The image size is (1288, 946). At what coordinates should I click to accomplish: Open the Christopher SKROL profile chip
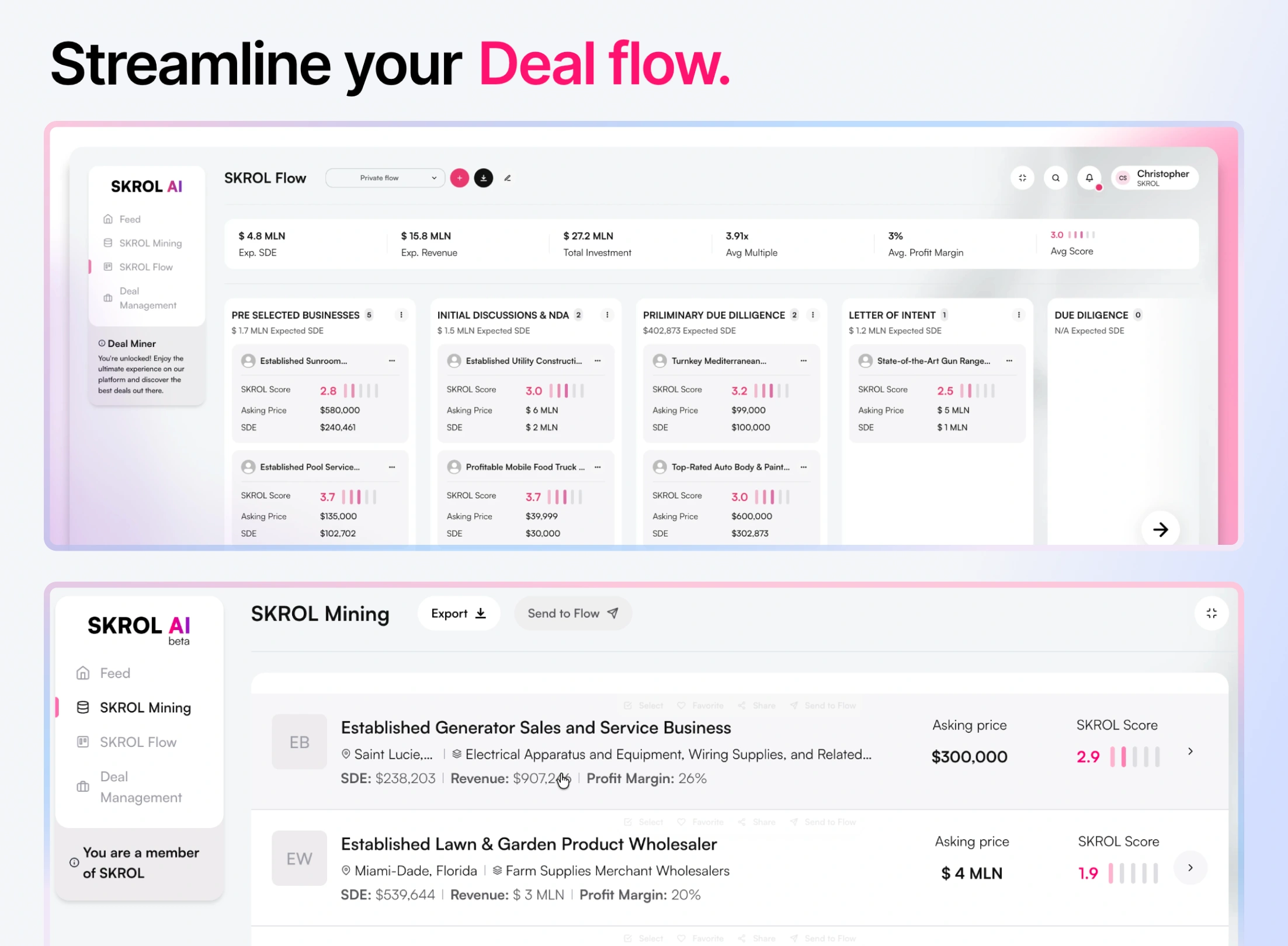[1155, 178]
